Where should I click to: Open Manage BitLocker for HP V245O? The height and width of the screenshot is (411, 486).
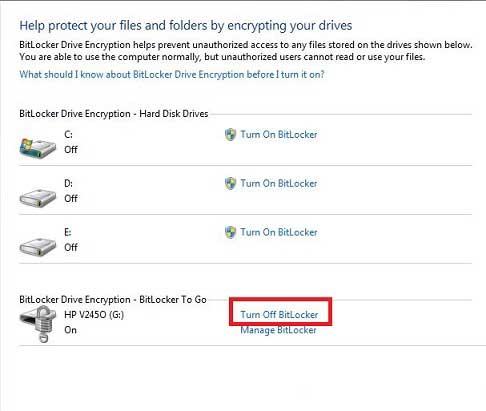click(278, 330)
